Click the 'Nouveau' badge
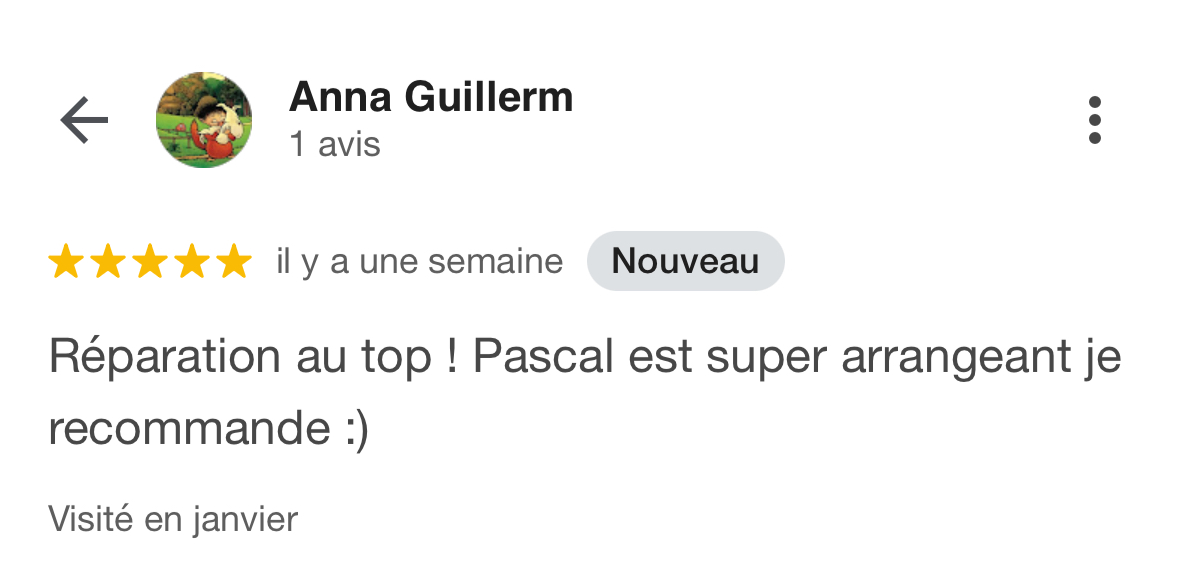1179x586 pixels. (686, 261)
